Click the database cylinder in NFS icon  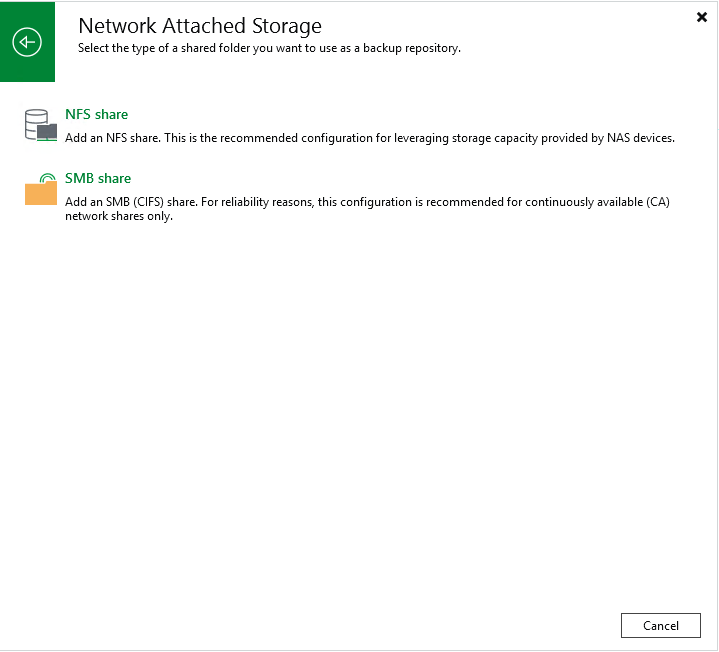(36, 123)
